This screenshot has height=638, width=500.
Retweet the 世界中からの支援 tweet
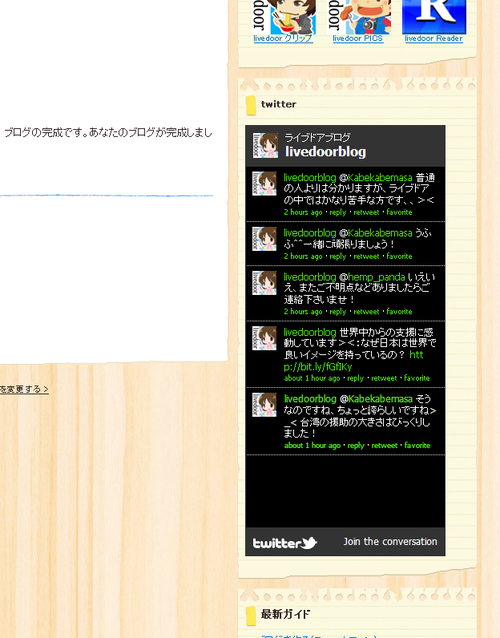click(x=384, y=378)
